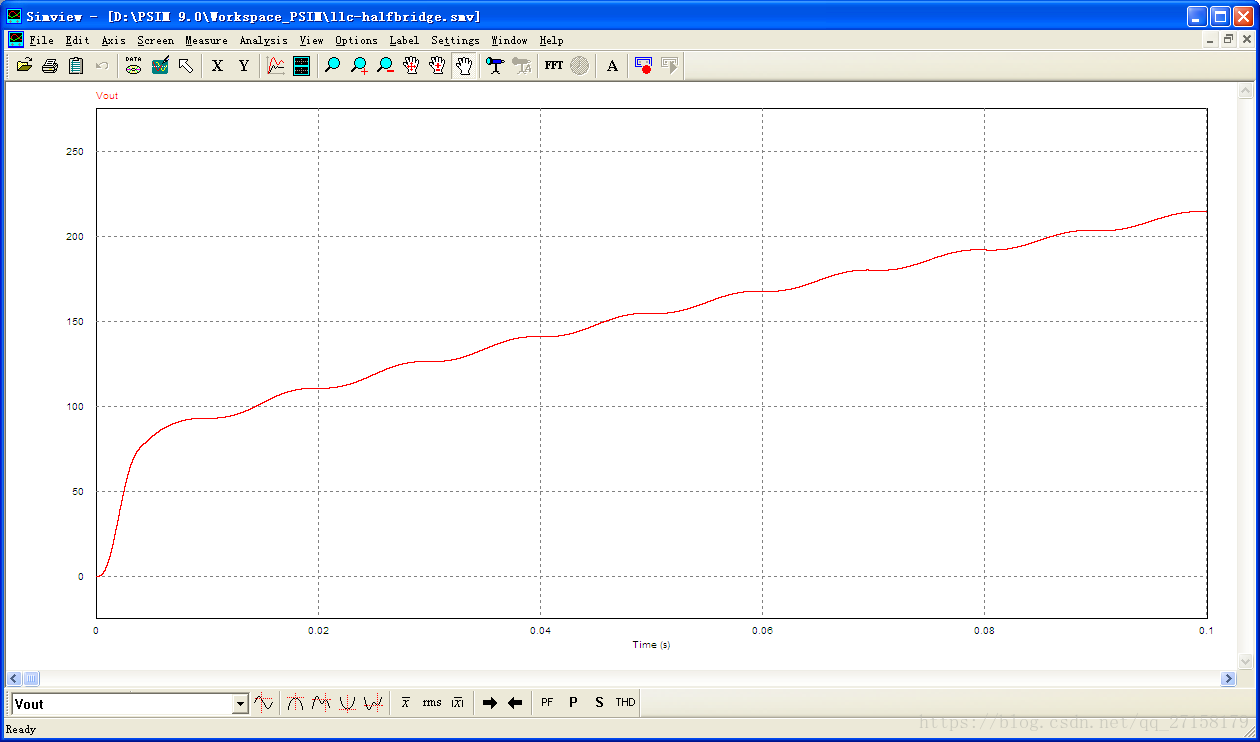Viewport: 1260px width, 742px height.
Task: Click the grayed-out undo arrow icon
Action: click(101, 66)
